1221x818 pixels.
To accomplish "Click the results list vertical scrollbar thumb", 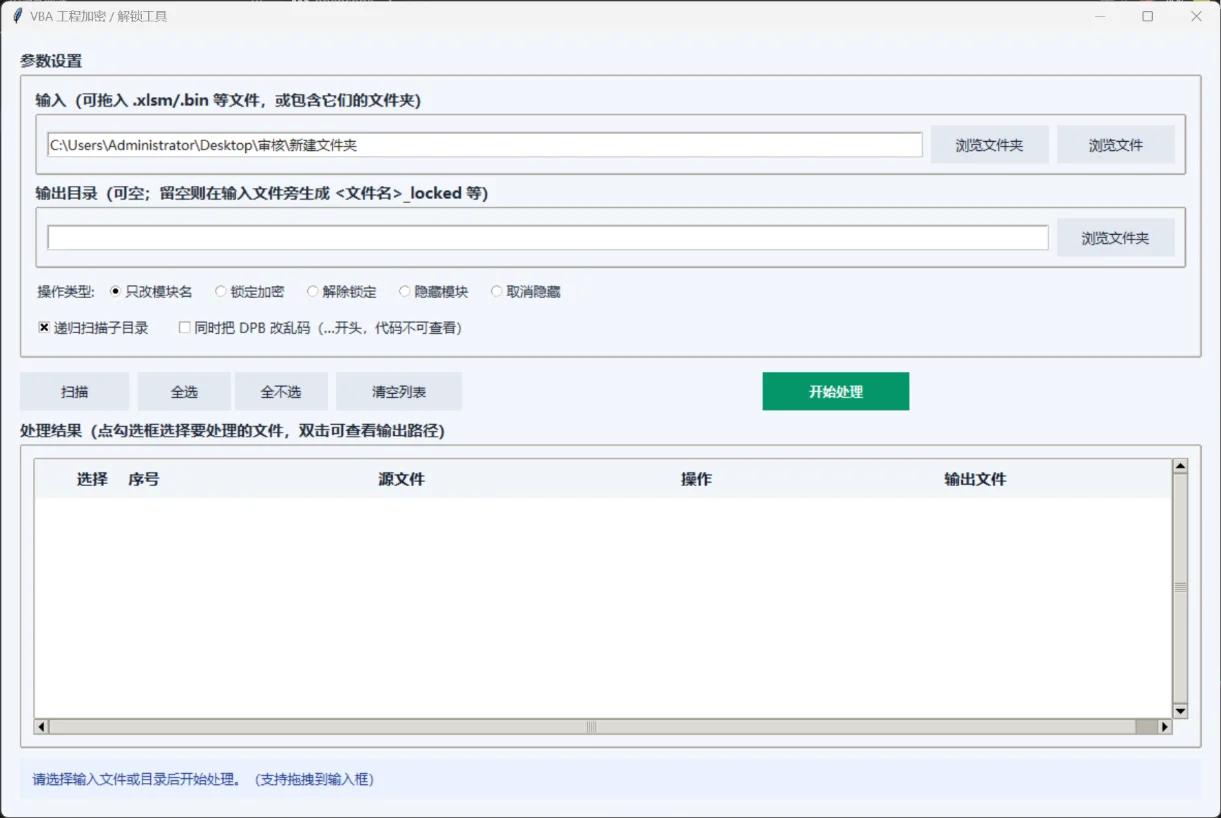I will 1180,588.
